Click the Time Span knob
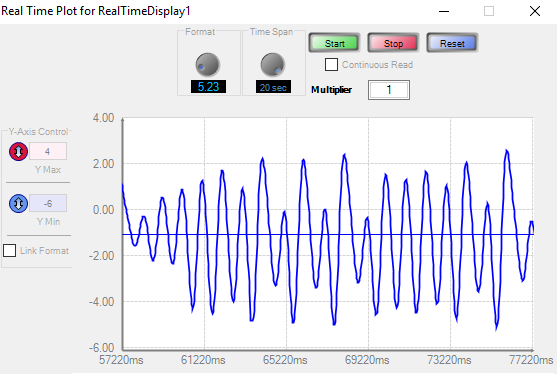The image size is (557, 374). coord(272,65)
